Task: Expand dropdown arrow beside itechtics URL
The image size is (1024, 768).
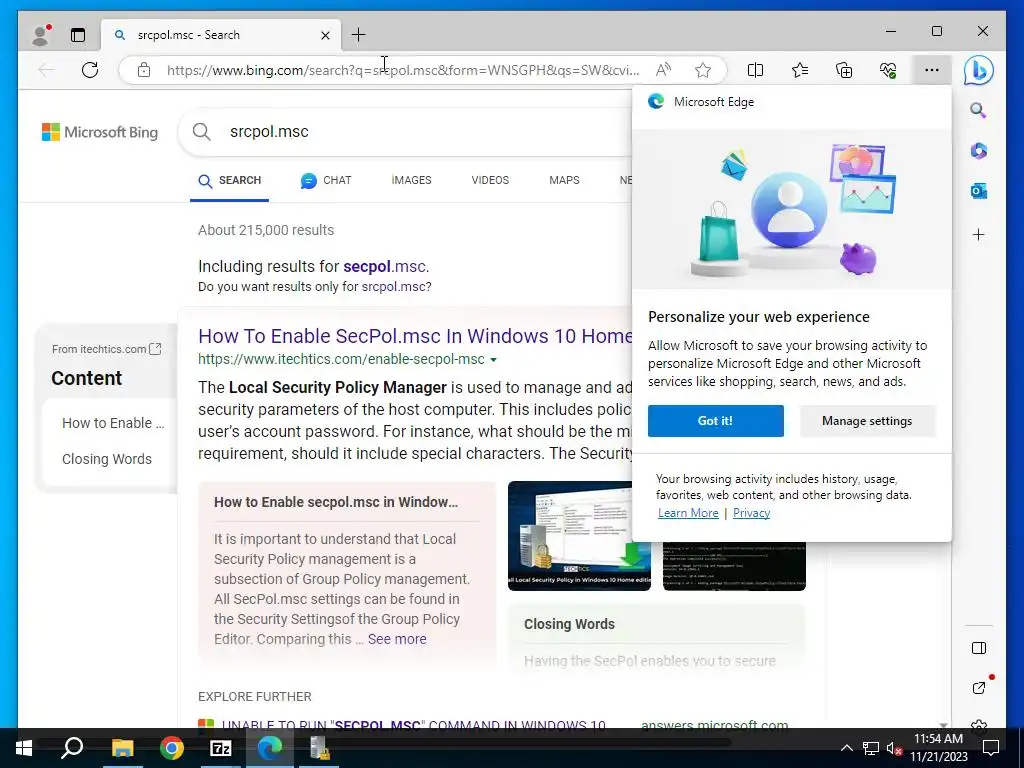Action: pos(494,360)
